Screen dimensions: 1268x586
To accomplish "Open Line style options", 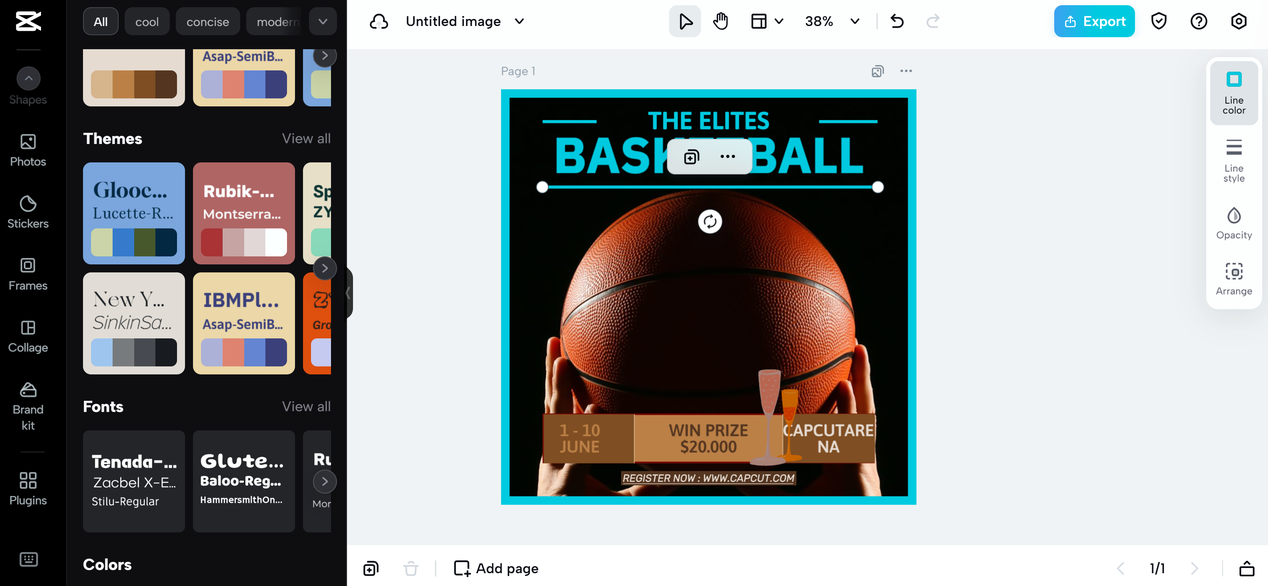I will click(1234, 160).
